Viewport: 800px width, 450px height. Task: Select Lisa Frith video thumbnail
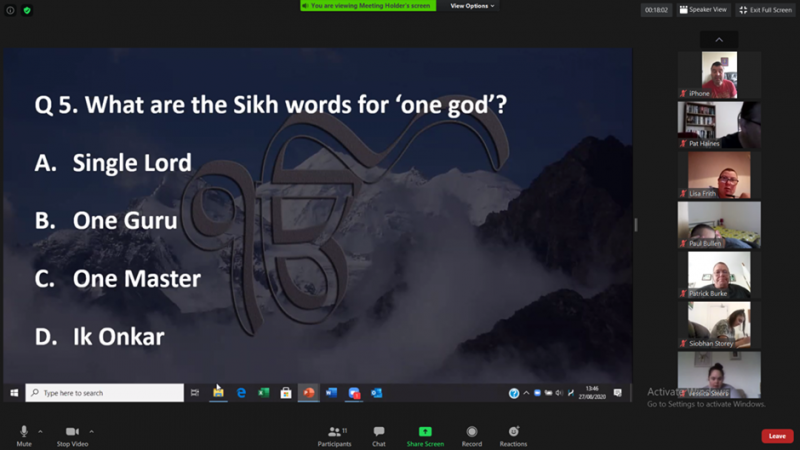pos(719,174)
